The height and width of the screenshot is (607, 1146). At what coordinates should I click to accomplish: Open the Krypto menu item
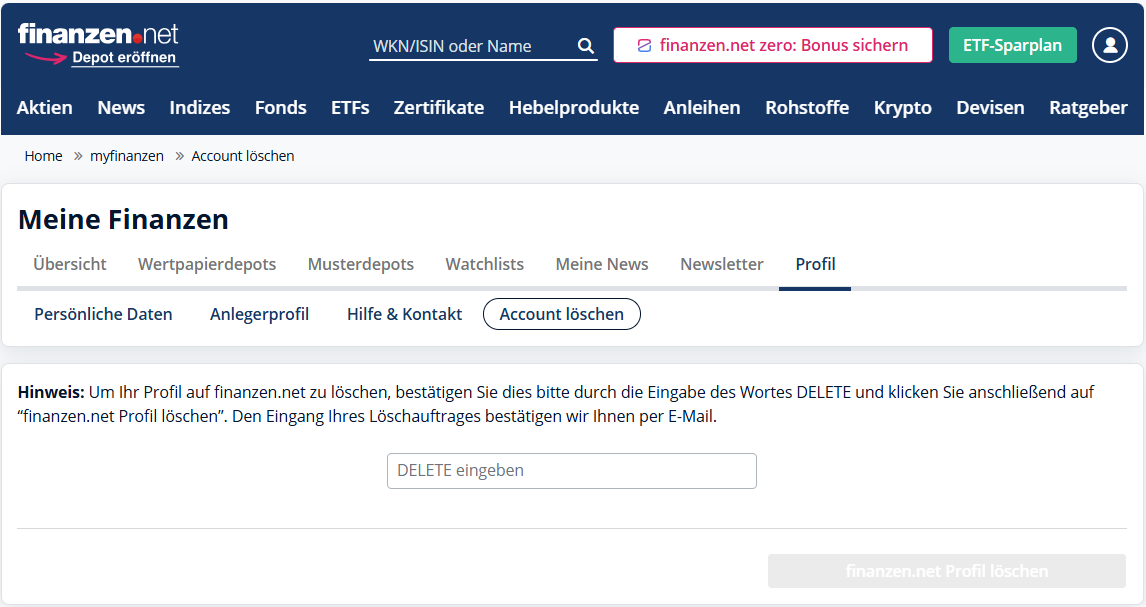point(902,107)
